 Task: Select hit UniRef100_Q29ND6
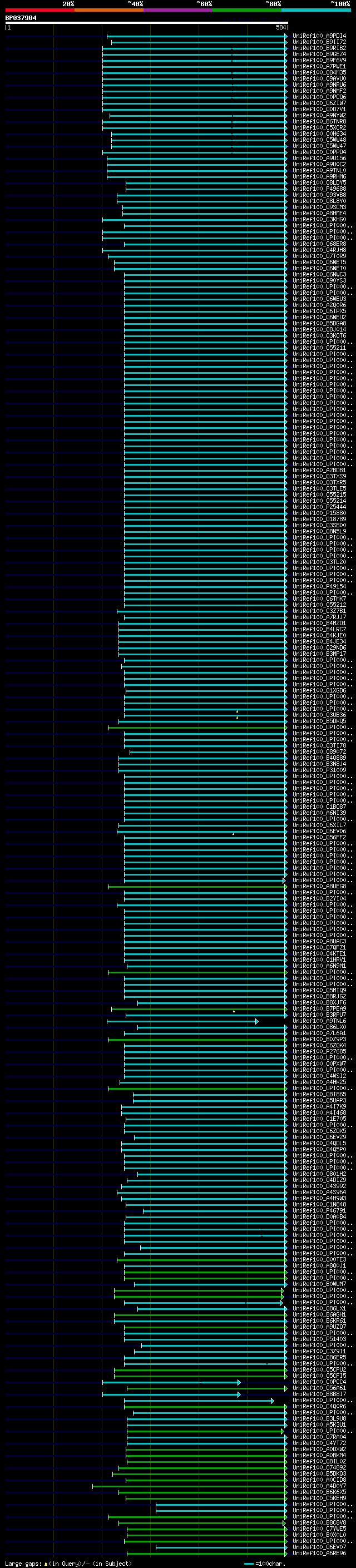pos(319,647)
